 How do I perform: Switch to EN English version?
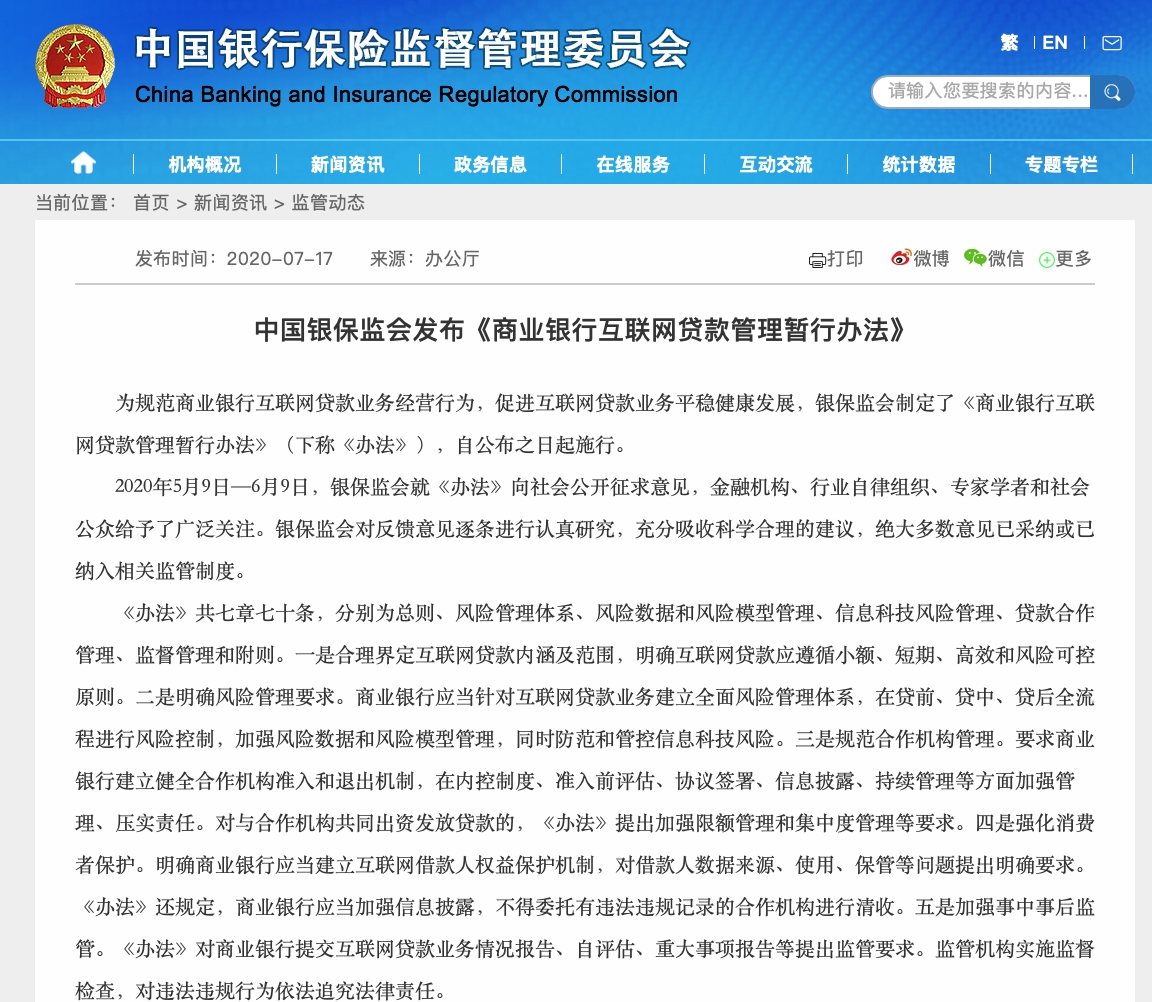(1054, 43)
